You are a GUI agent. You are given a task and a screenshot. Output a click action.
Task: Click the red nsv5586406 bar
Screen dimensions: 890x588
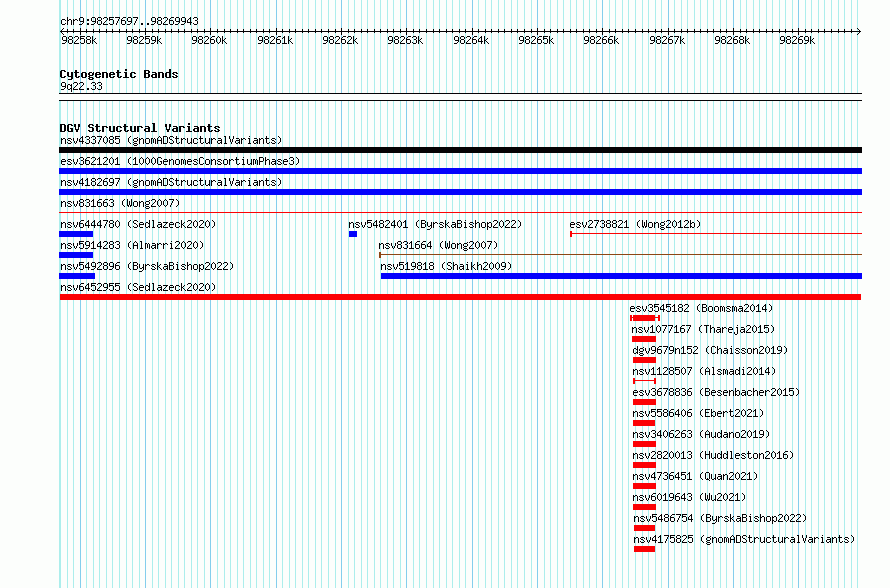pos(644,423)
